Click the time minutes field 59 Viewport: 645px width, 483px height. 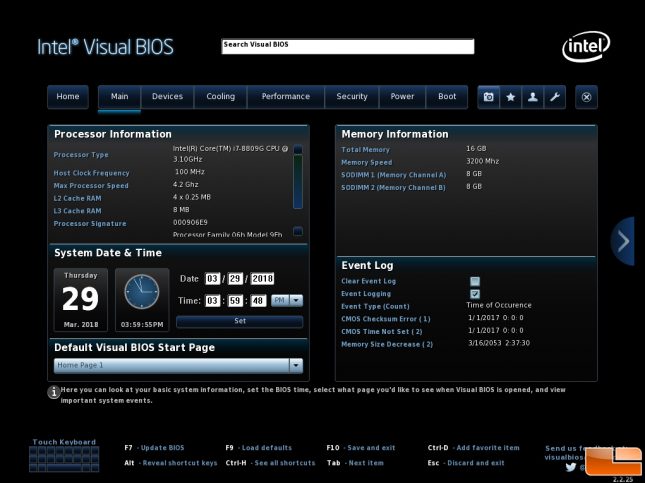tap(235, 301)
